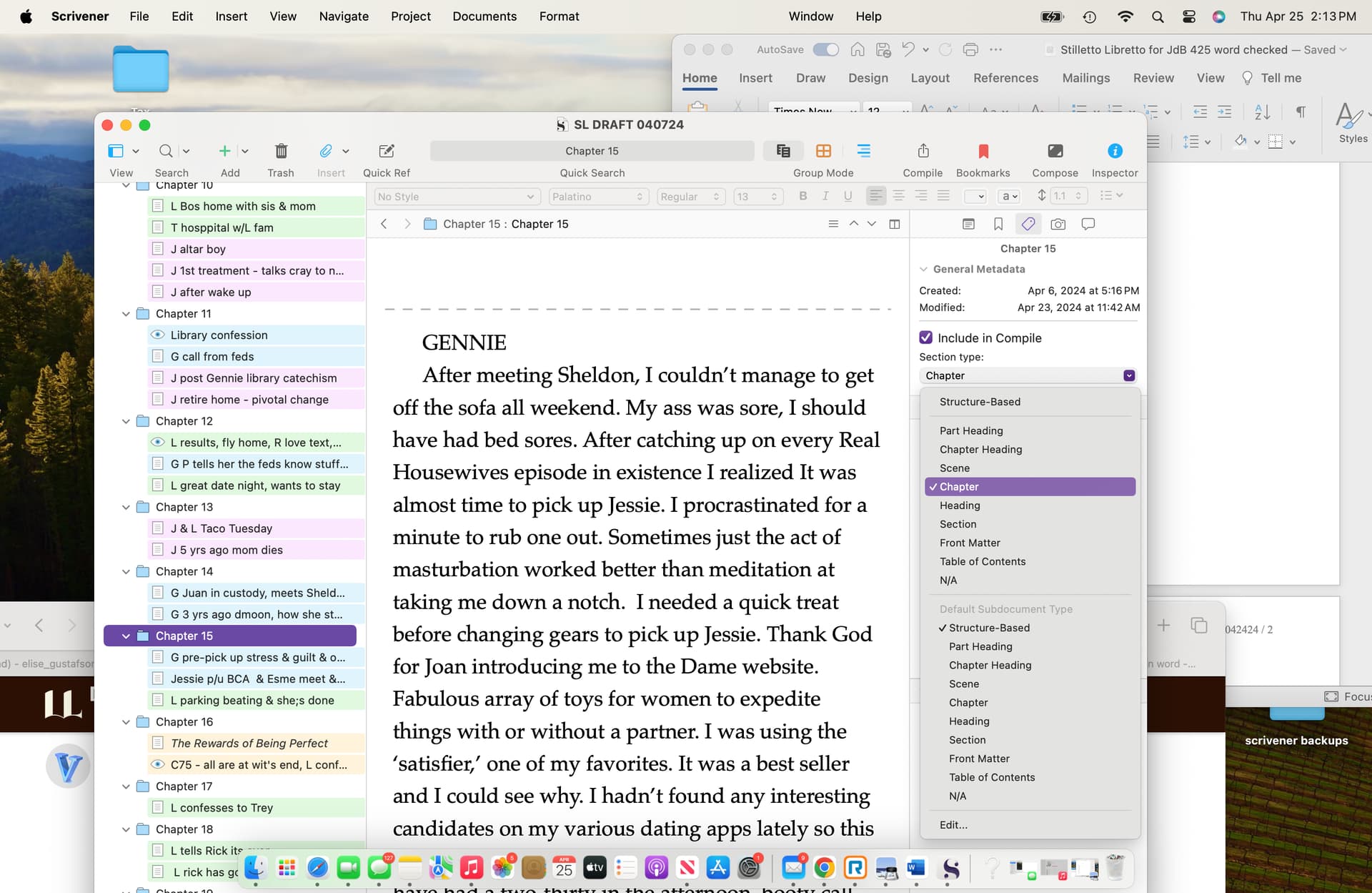Open the Format menu
Viewport: 1372px width, 893px height.
559,16
